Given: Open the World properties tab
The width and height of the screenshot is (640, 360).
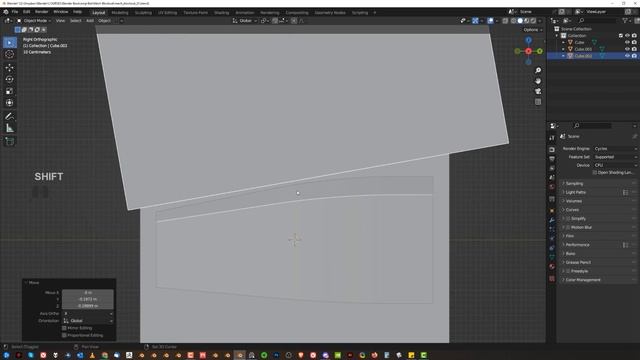Looking at the screenshot, I should pos(552,187).
